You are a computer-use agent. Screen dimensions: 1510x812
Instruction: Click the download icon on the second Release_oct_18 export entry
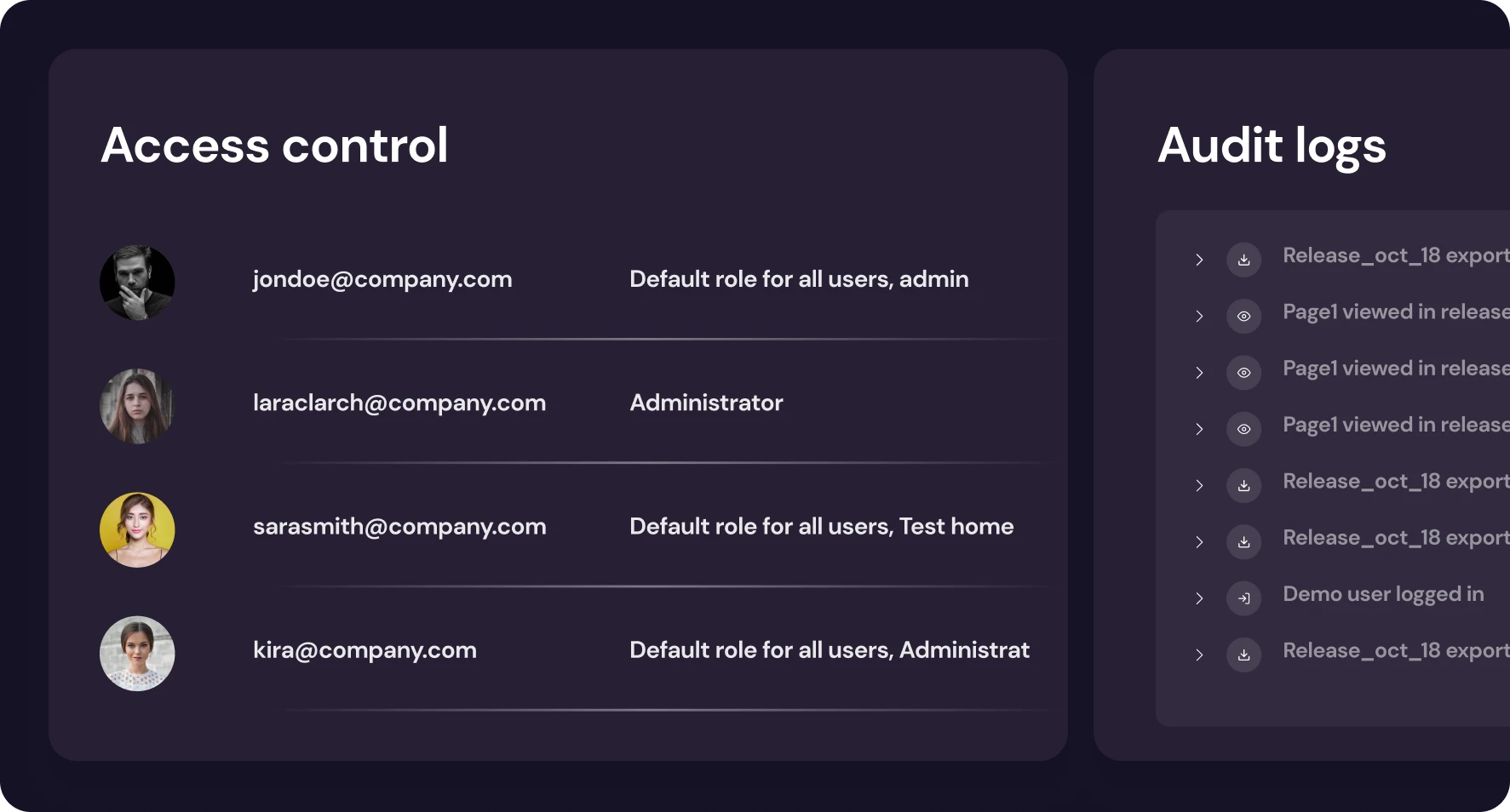pos(1243,485)
